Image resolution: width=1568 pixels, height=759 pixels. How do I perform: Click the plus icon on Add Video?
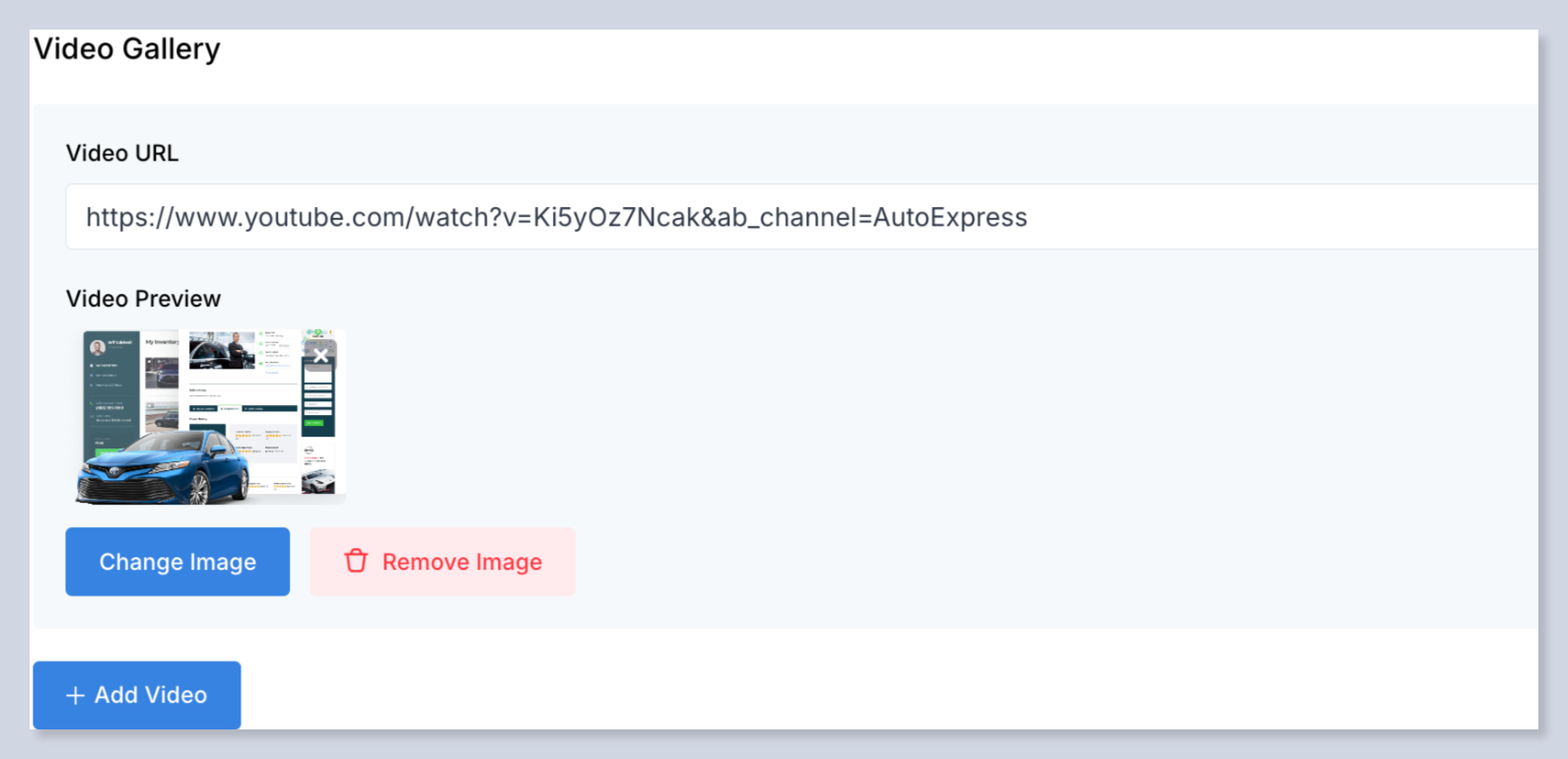pos(75,696)
